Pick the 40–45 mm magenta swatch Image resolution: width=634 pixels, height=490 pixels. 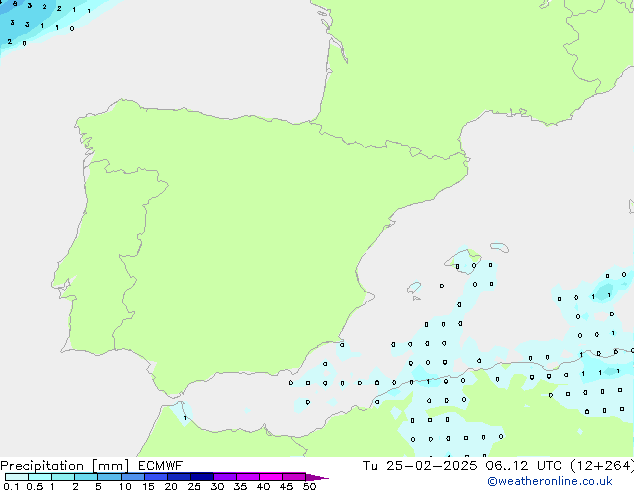point(271,477)
